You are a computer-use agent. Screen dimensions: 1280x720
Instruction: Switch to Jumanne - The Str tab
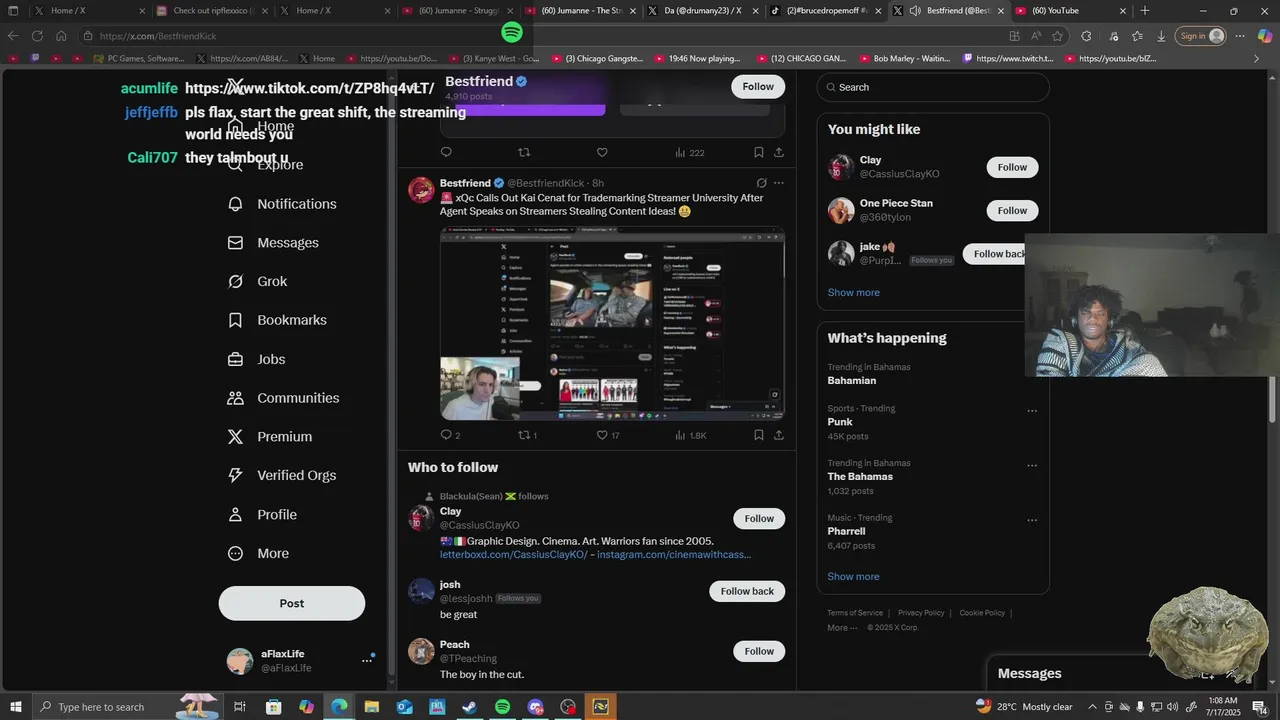[581, 11]
